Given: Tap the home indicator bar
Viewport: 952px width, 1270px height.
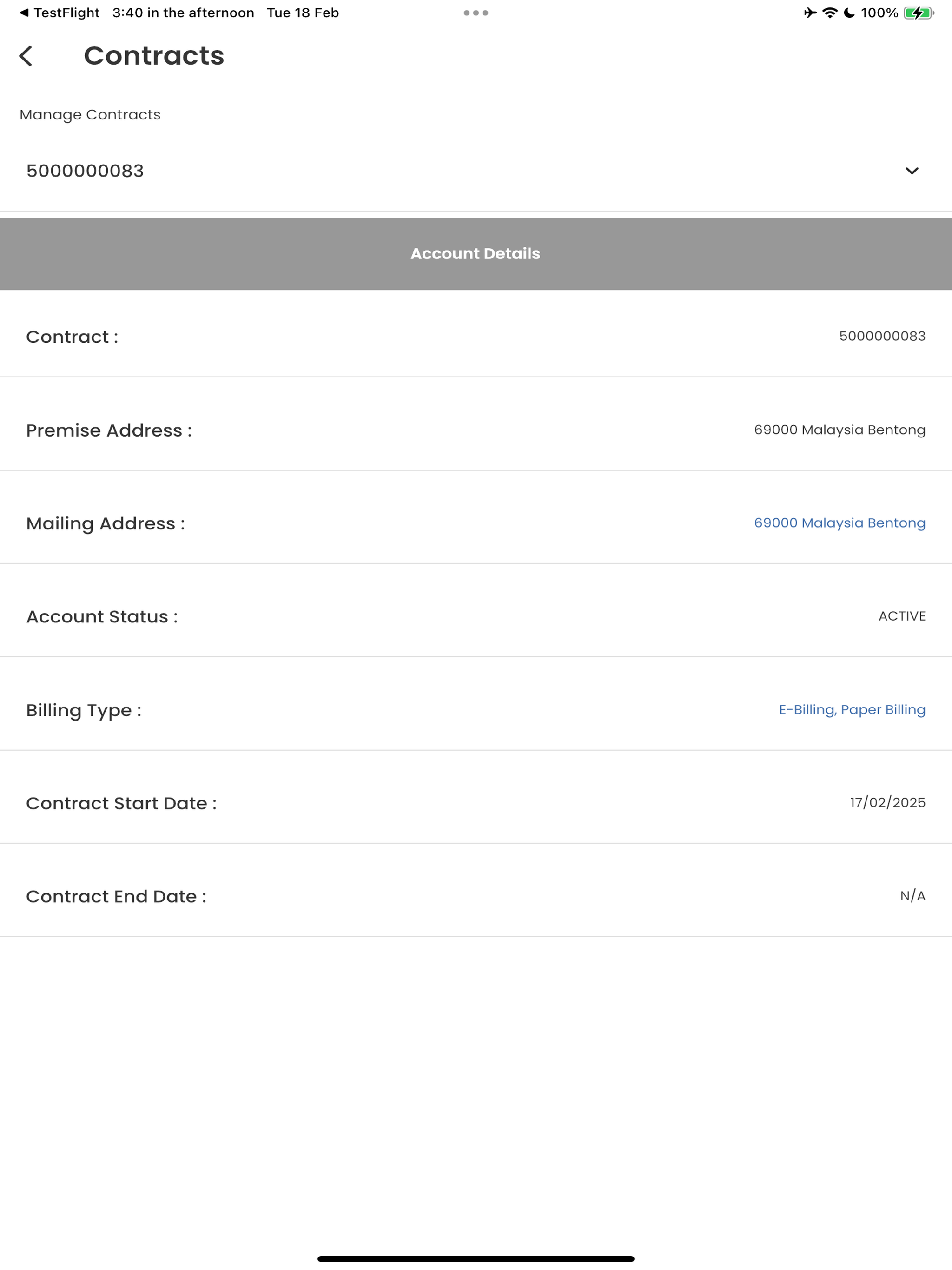Looking at the screenshot, I should pos(476,1259).
